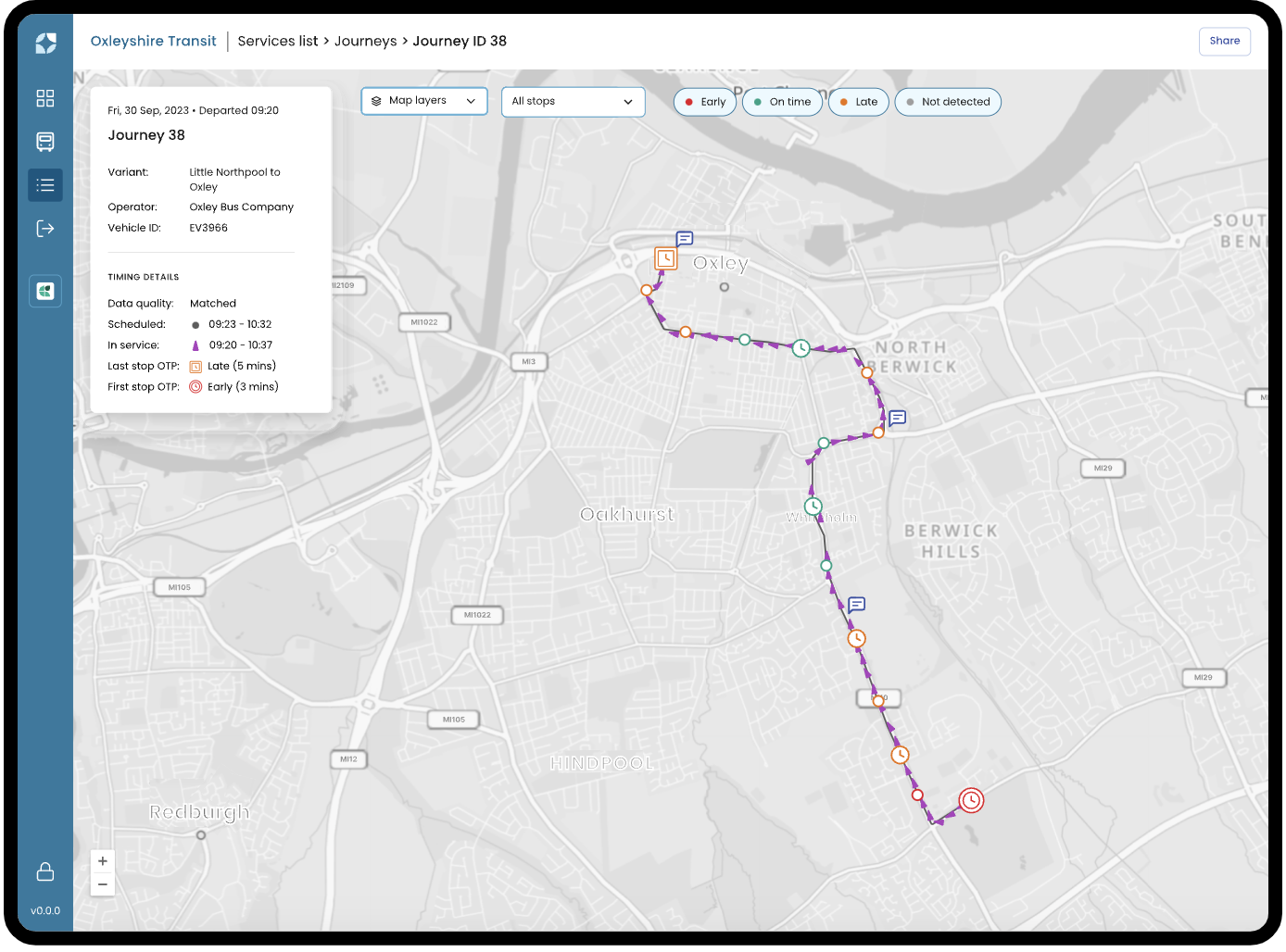
Task: Open the Map layers dropdown
Action: click(x=423, y=101)
